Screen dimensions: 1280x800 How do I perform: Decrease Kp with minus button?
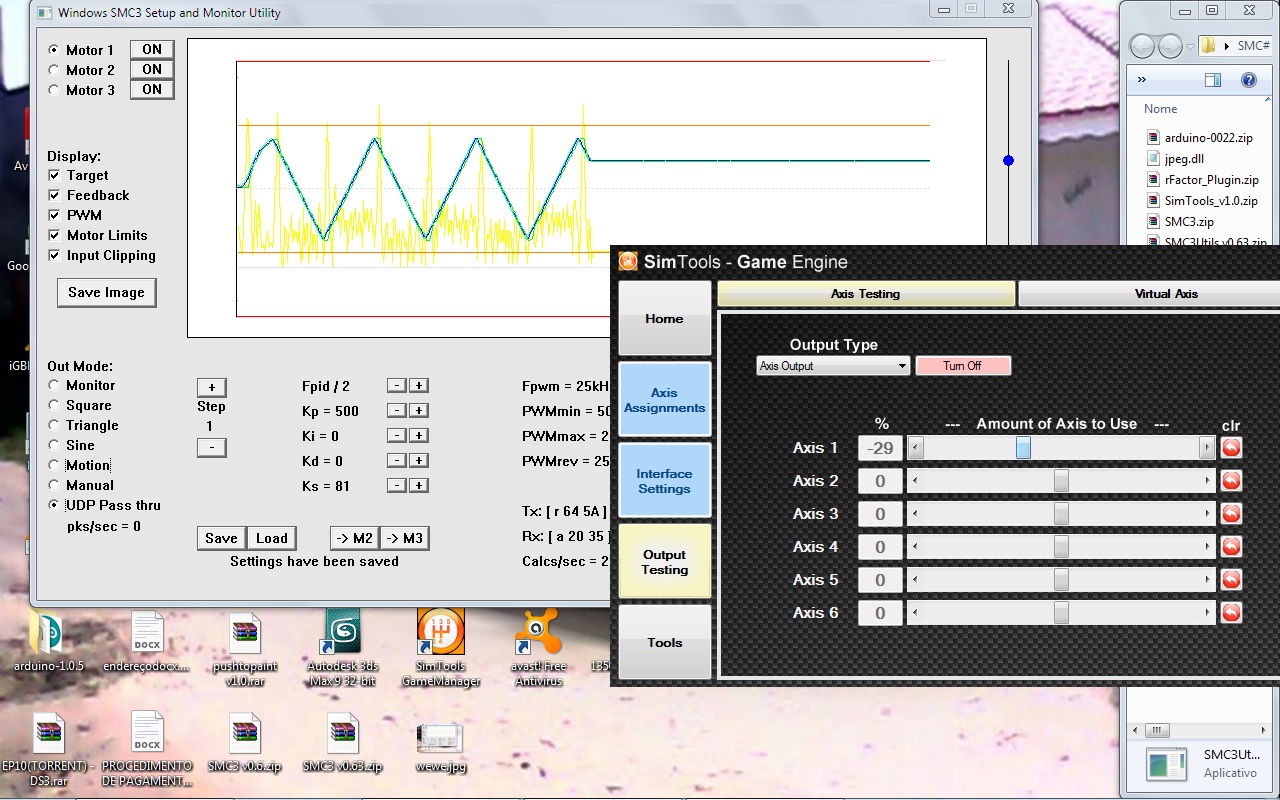pos(396,410)
